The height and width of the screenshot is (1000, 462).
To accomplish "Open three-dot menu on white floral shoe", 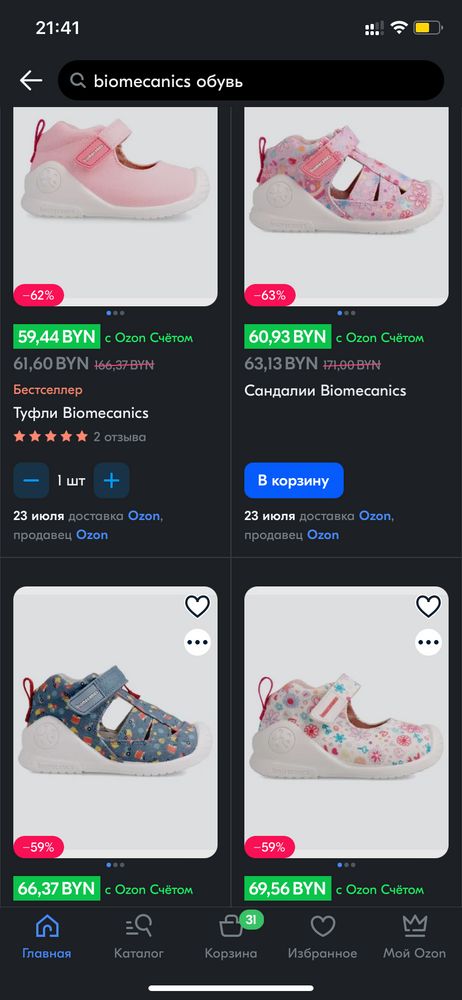I will (428, 642).
